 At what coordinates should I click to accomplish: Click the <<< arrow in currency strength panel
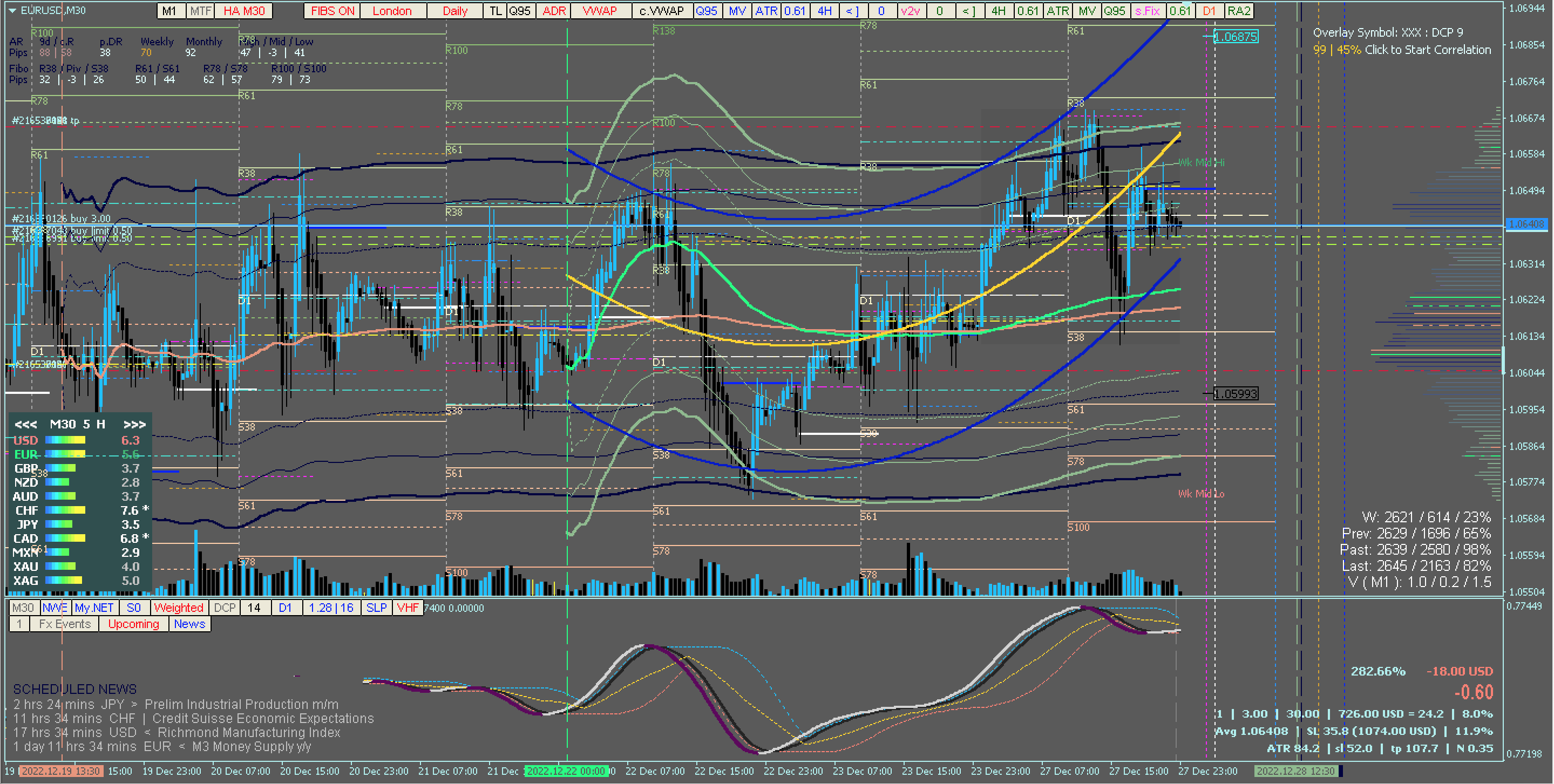(x=25, y=425)
